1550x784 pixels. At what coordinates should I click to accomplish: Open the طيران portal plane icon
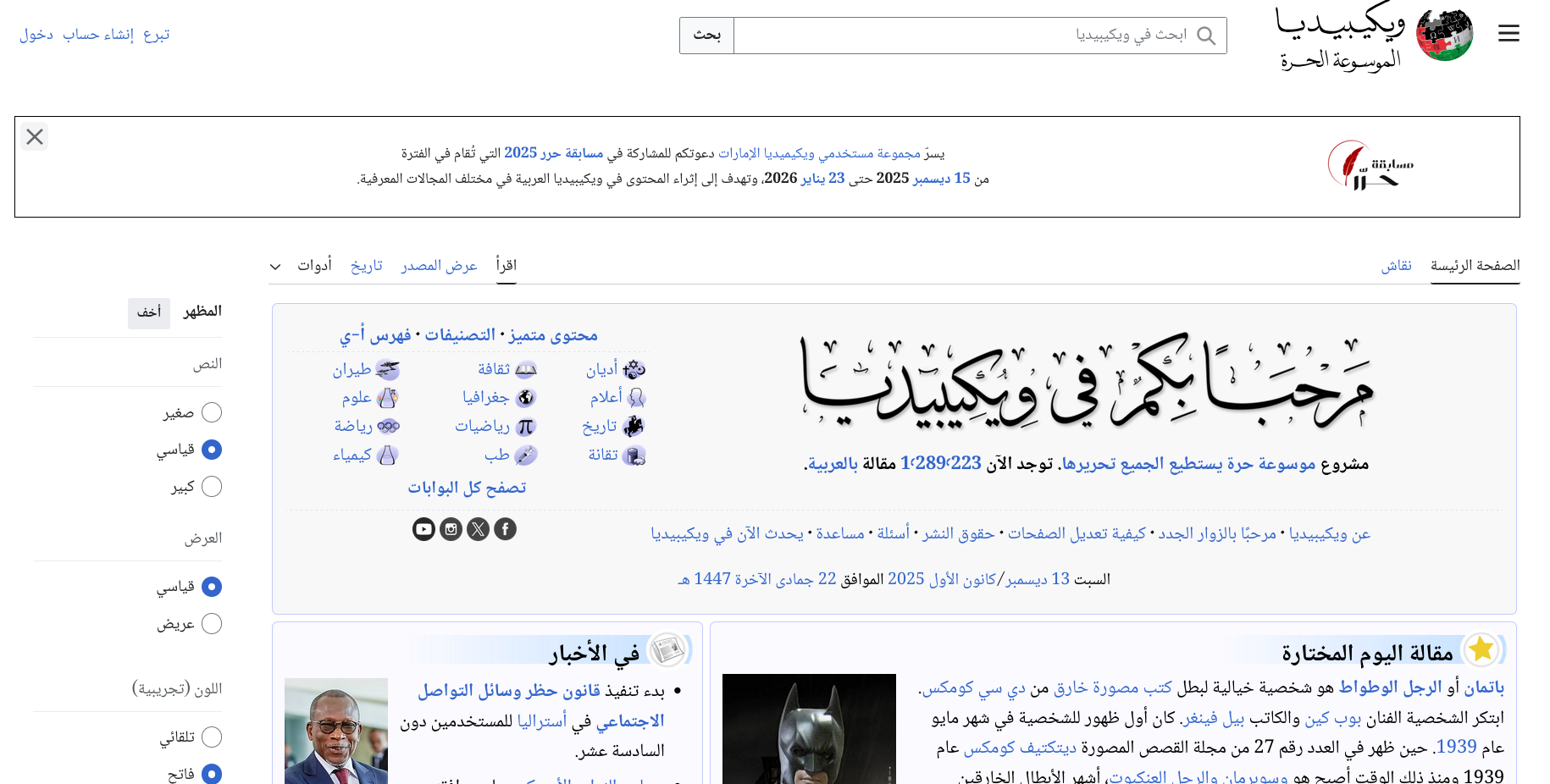tap(388, 369)
